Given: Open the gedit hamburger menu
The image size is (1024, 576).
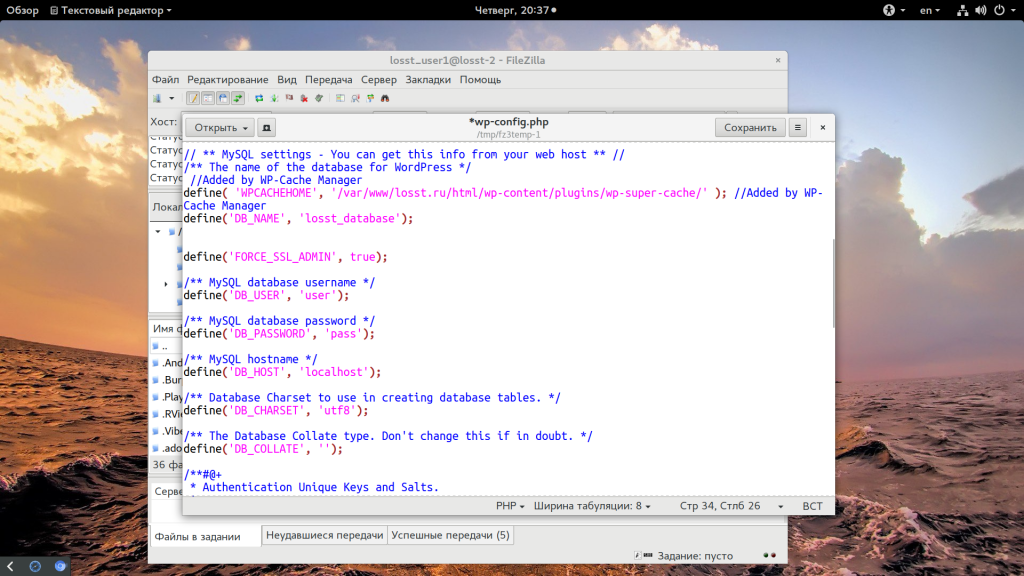Looking at the screenshot, I should click(x=797, y=128).
